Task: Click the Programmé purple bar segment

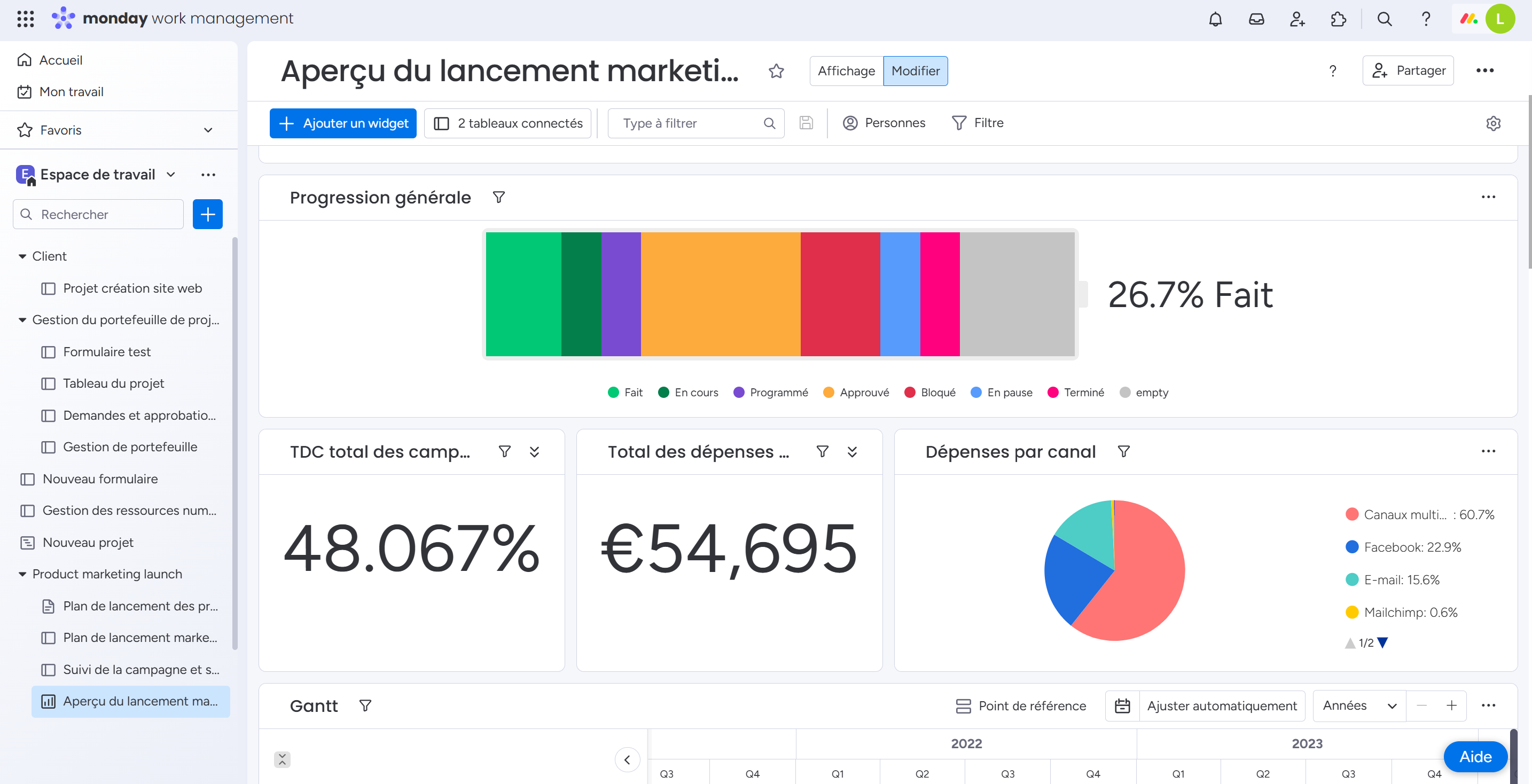Action: [621, 294]
